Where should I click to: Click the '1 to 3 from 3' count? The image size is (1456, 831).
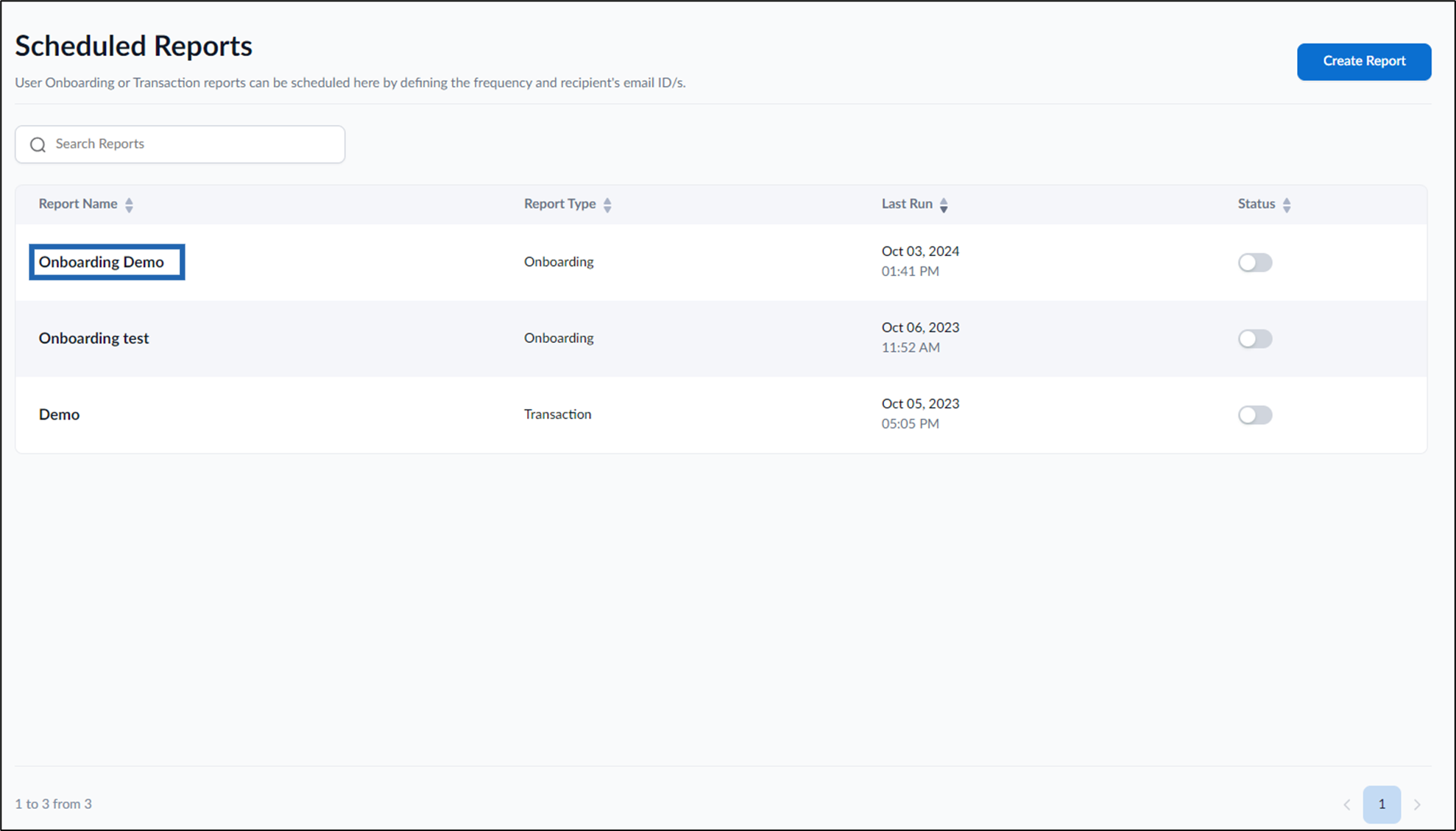coord(54,804)
